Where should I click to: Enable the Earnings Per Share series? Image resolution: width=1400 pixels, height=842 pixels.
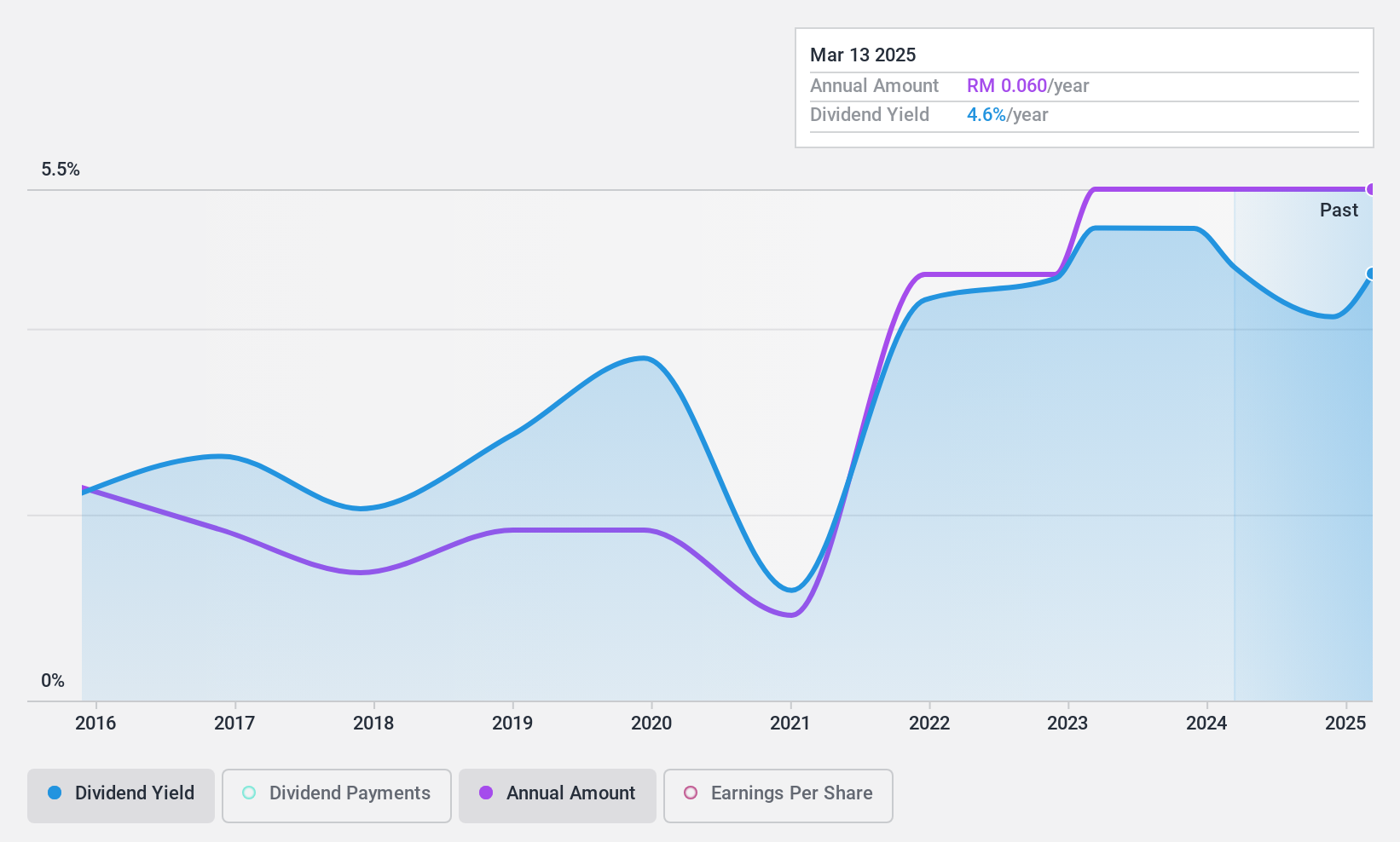click(x=778, y=795)
